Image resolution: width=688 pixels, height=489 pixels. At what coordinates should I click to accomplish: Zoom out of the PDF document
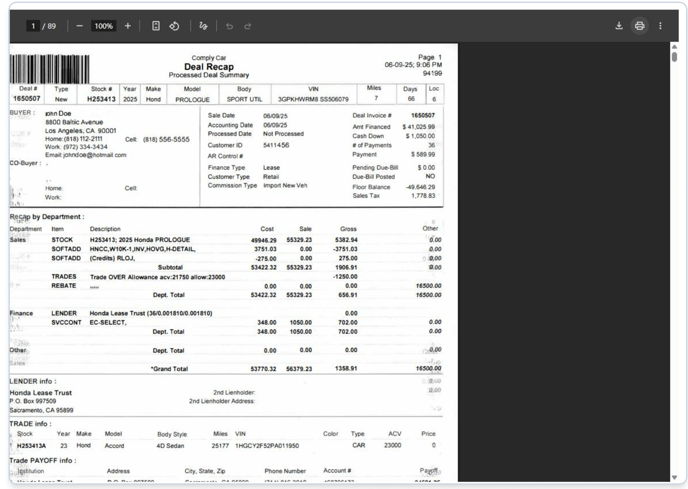click(x=80, y=26)
